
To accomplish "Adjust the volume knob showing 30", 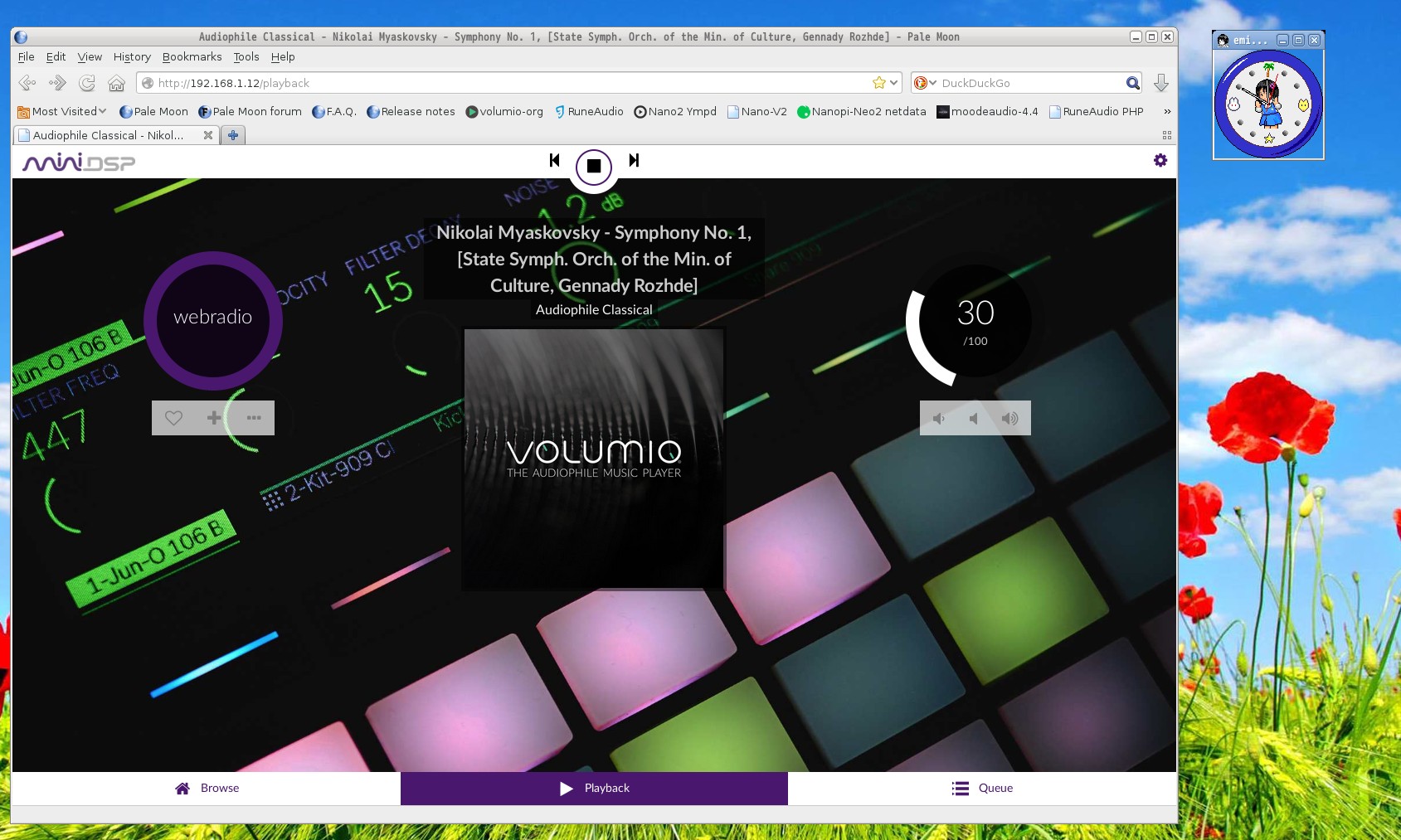I will click(975, 321).
